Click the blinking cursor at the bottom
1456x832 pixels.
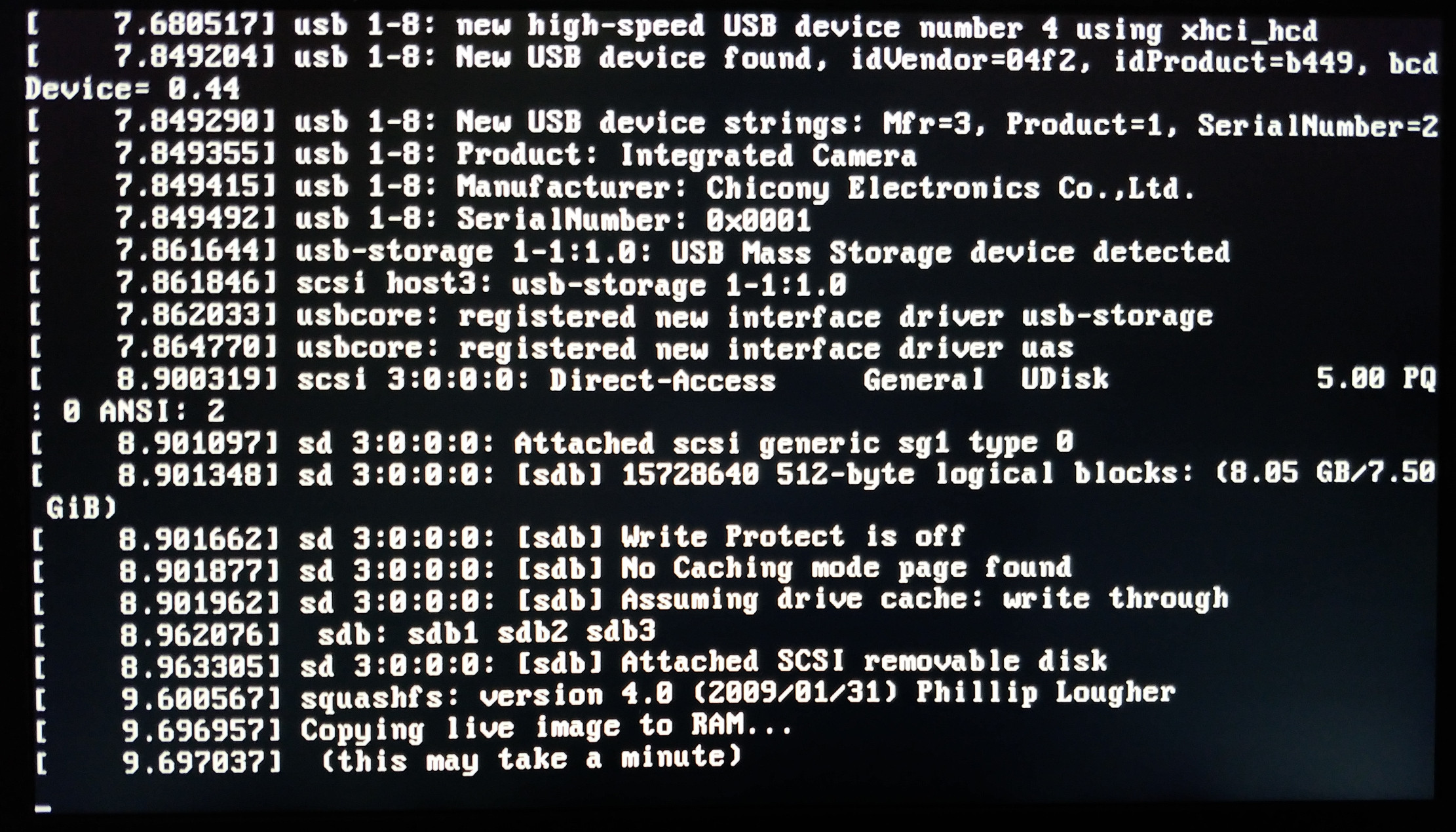43,809
